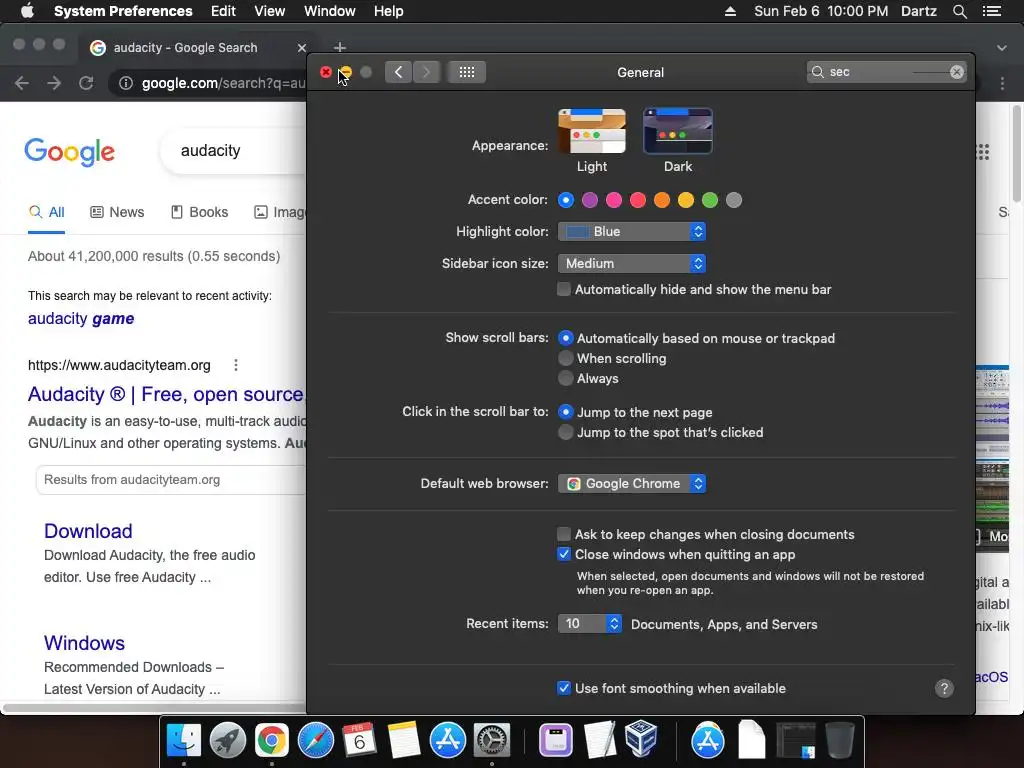Viewport: 1024px width, 768px height.
Task: Expand Chrome tab search chevron
Action: coord(1002,48)
